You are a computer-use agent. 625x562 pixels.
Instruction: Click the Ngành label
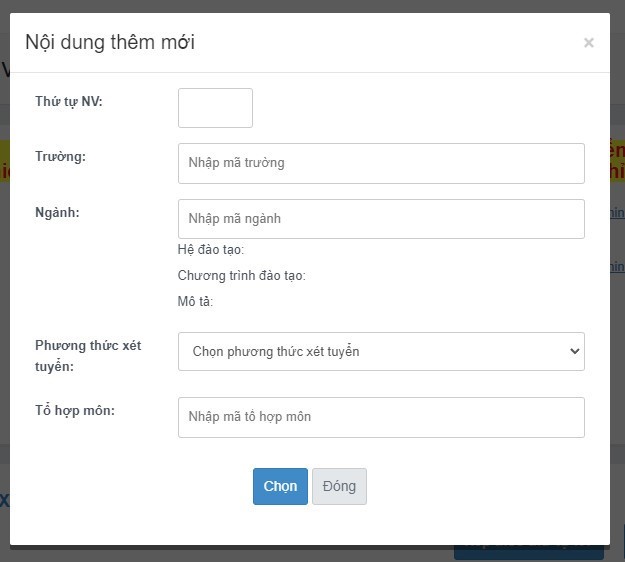click(x=57, y=212)
